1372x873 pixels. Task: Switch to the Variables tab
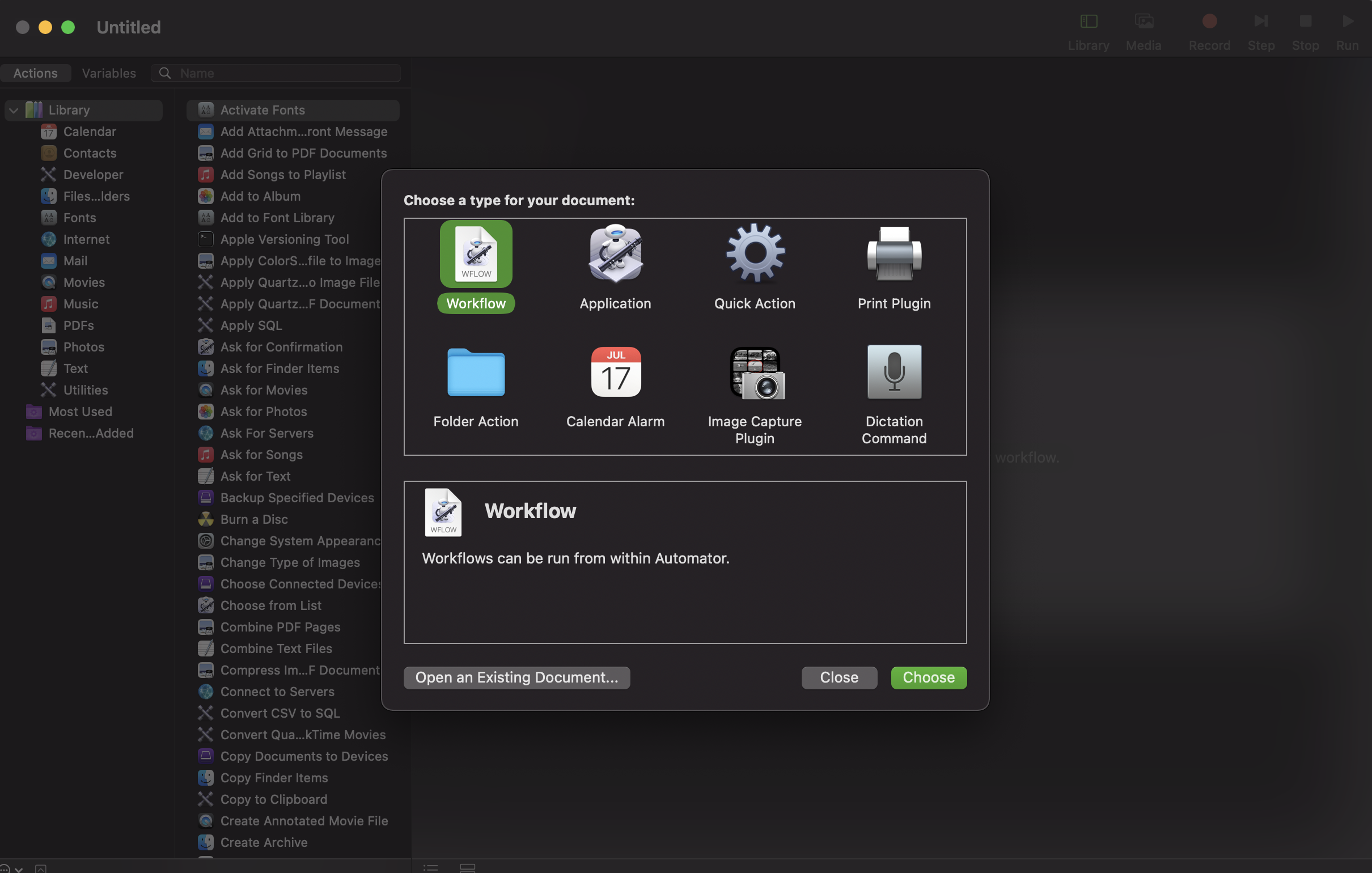[x=109, y=73]
